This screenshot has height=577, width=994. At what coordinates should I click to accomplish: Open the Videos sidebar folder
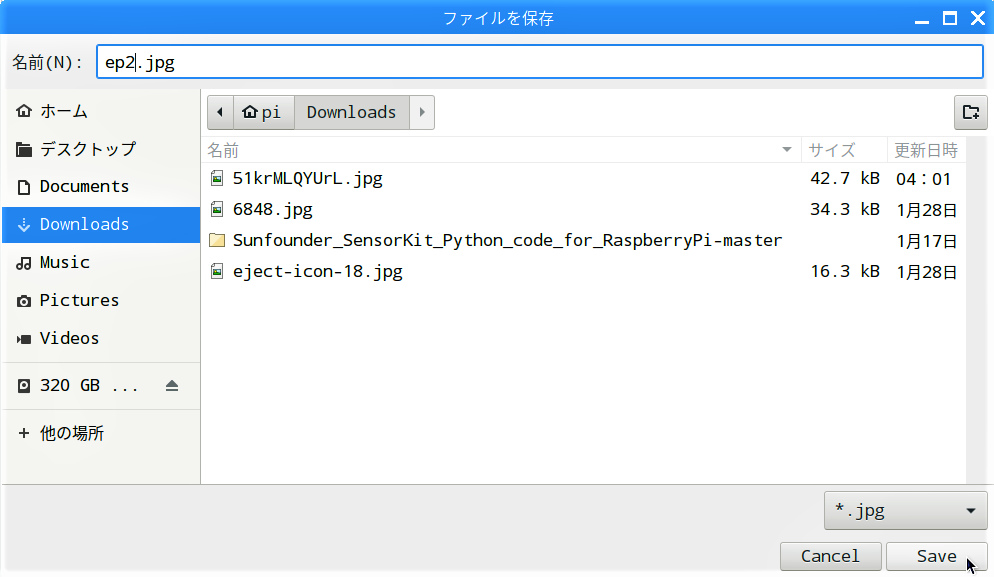click(101, 338)
